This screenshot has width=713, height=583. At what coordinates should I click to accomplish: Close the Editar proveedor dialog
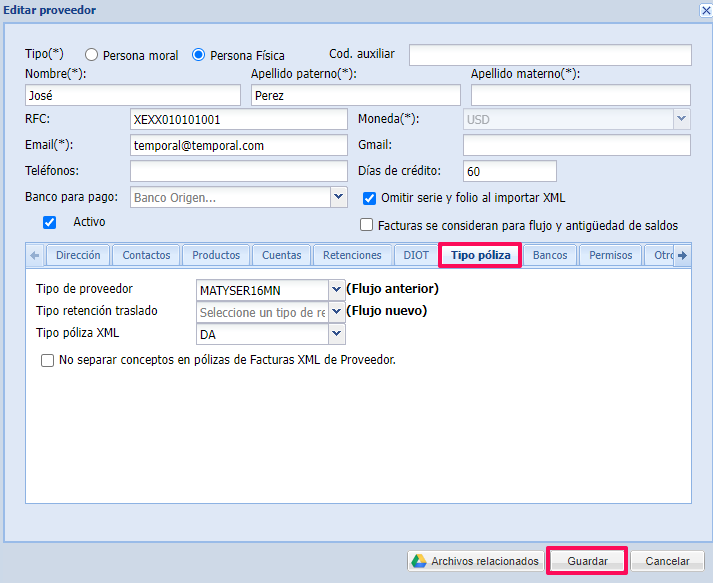pos(703,10)
